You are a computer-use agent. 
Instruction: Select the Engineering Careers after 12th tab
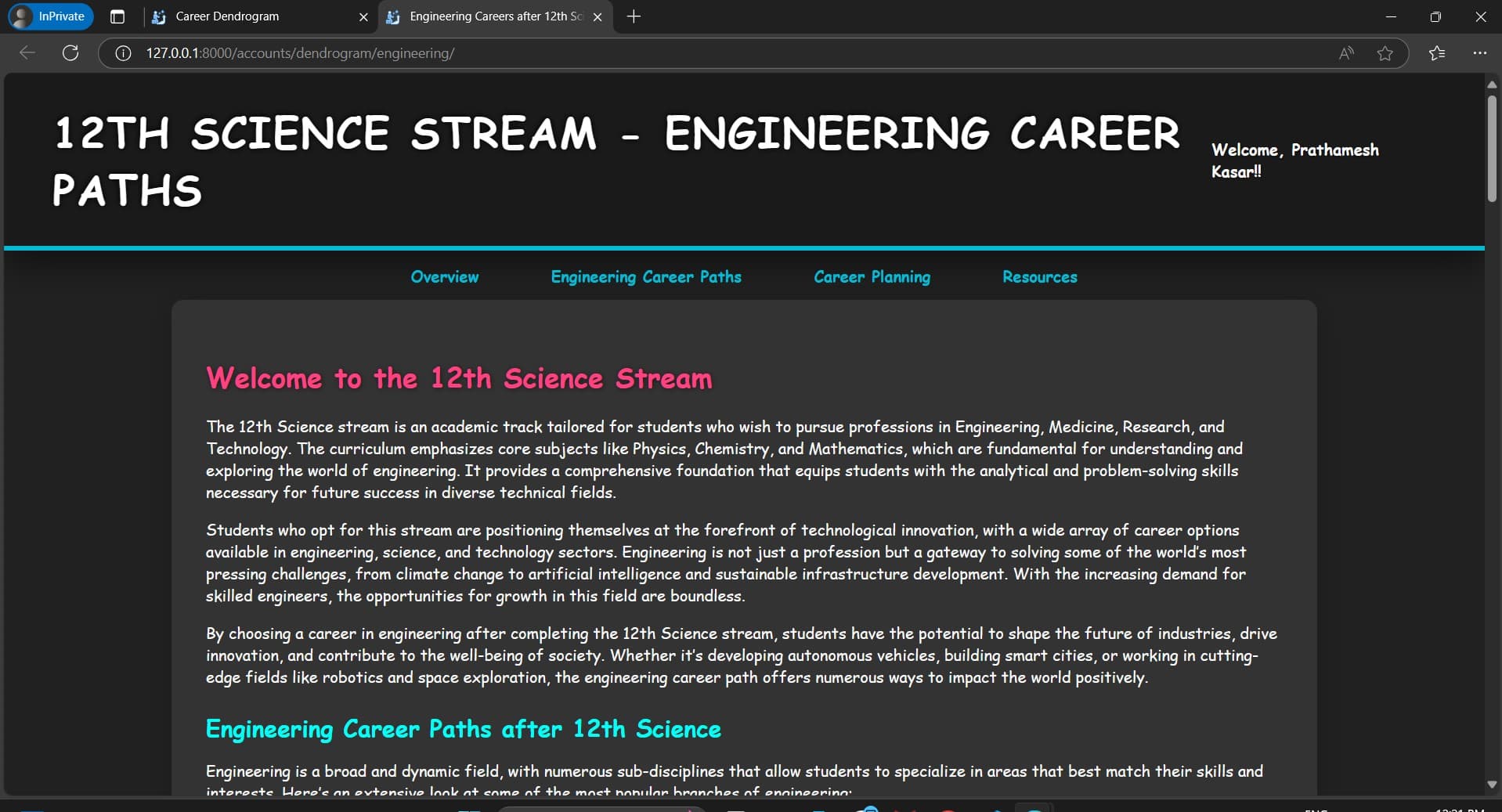click(x=496, y=16)
